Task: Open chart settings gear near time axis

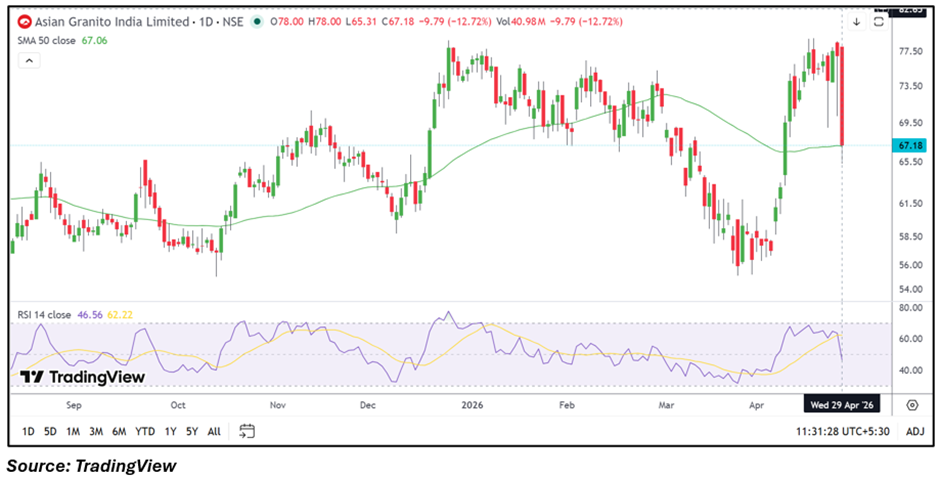Action: [912, 405]
